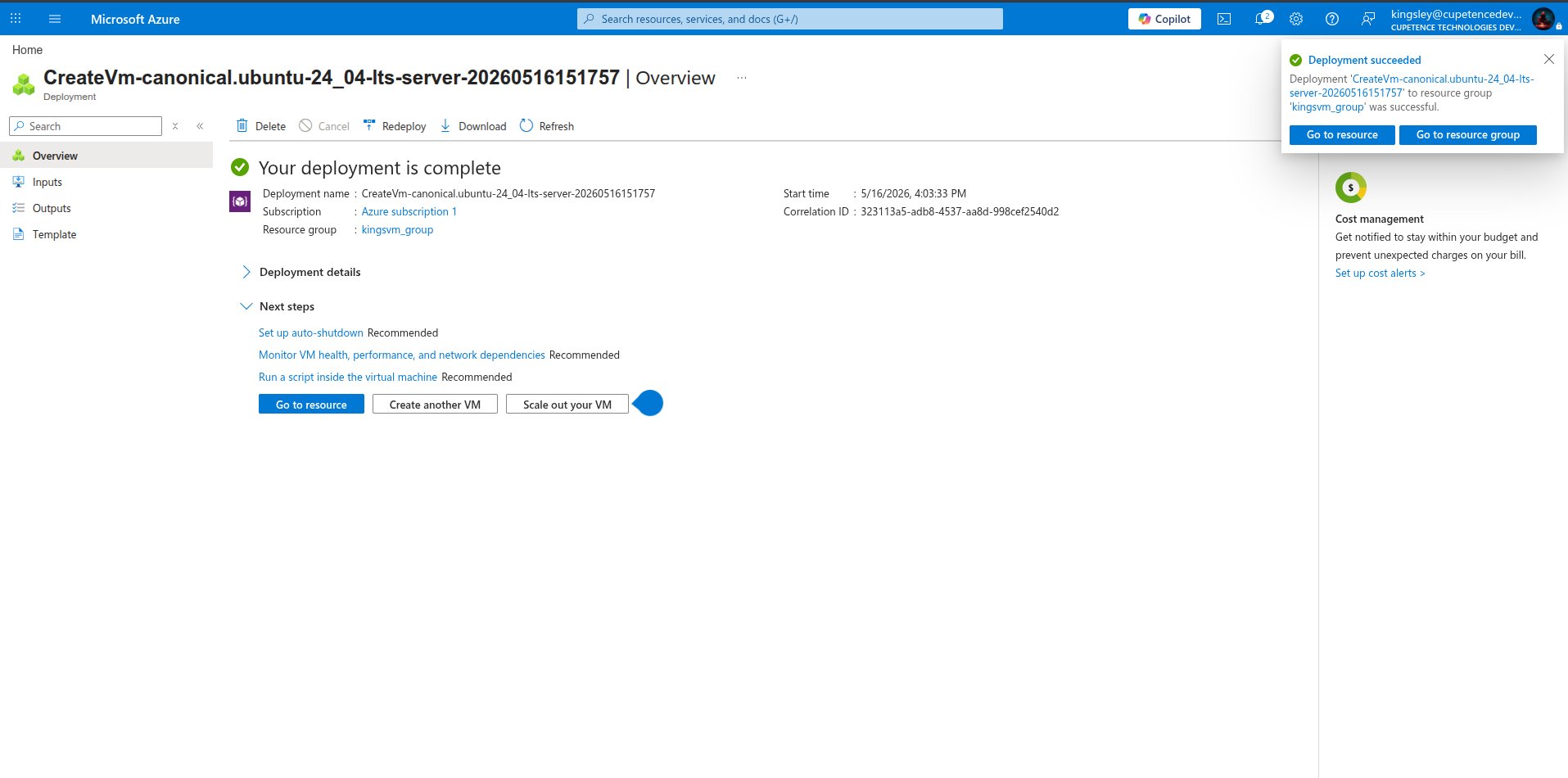Open Run a script inside VM link
The width and height of the screenshot is (1568, 778).
(348, 377)
